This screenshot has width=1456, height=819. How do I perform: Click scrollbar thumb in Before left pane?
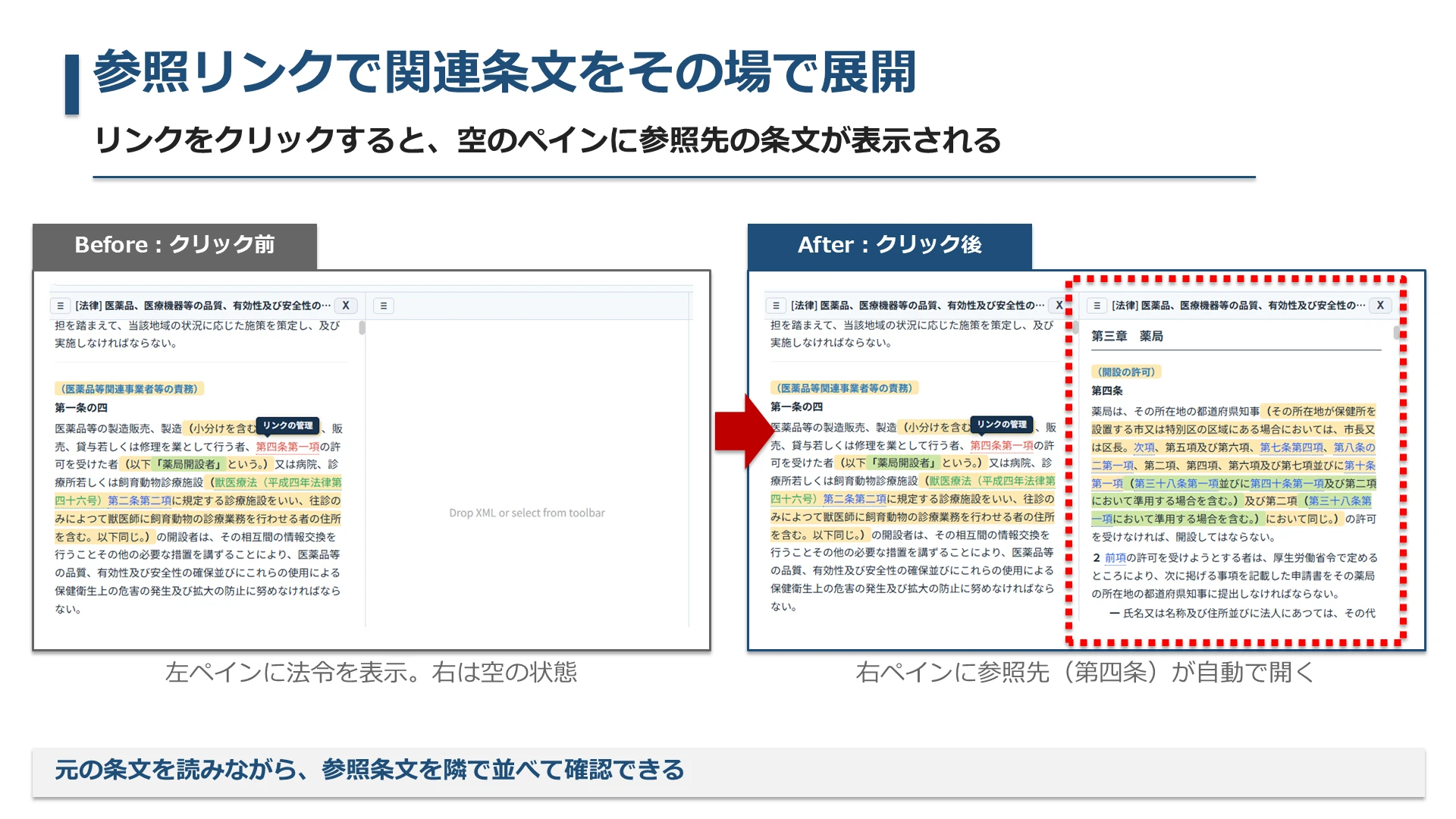pos(362,328)
